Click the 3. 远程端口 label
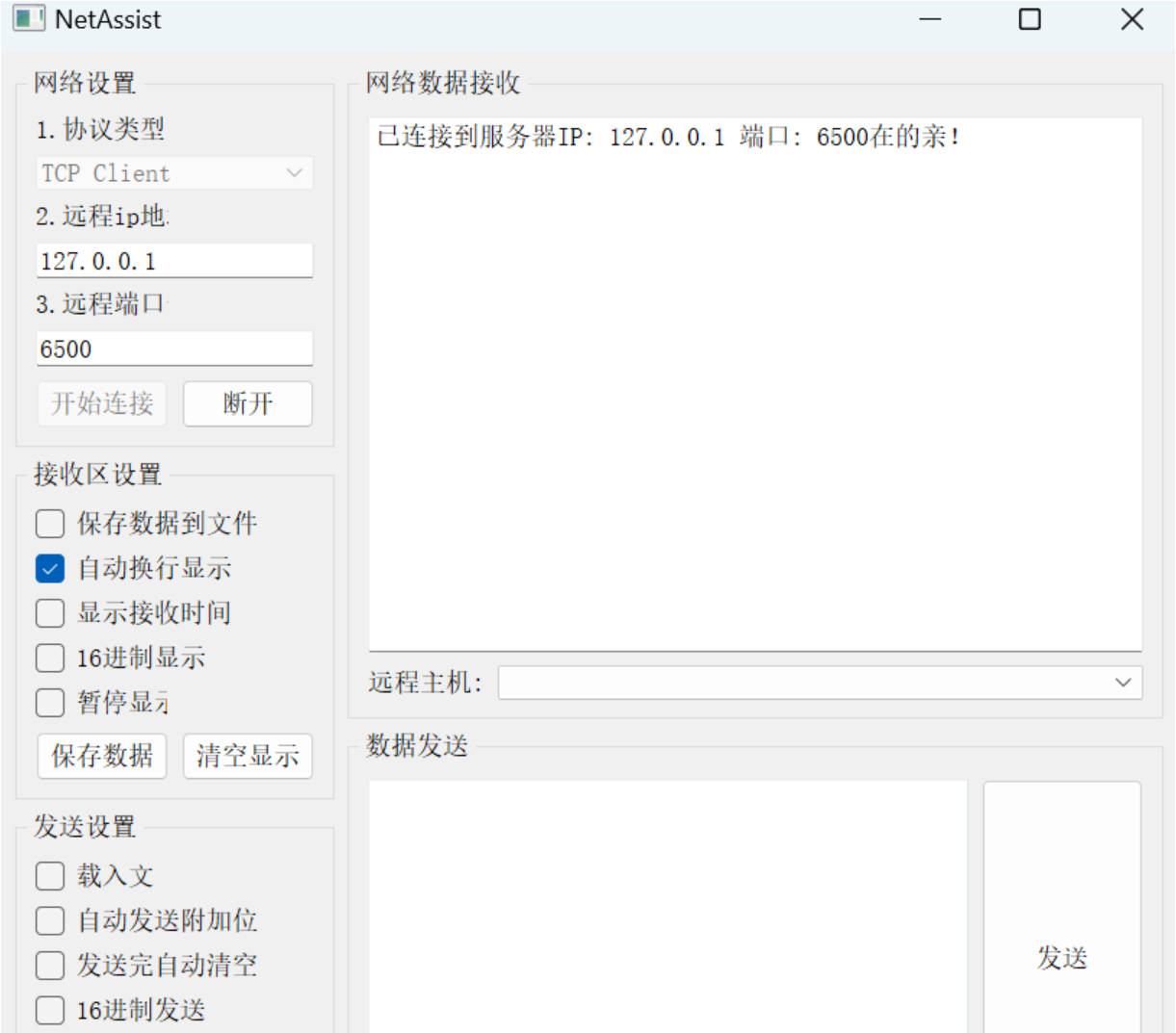This screenshot has width=1176, height=1033. (102, 304)
